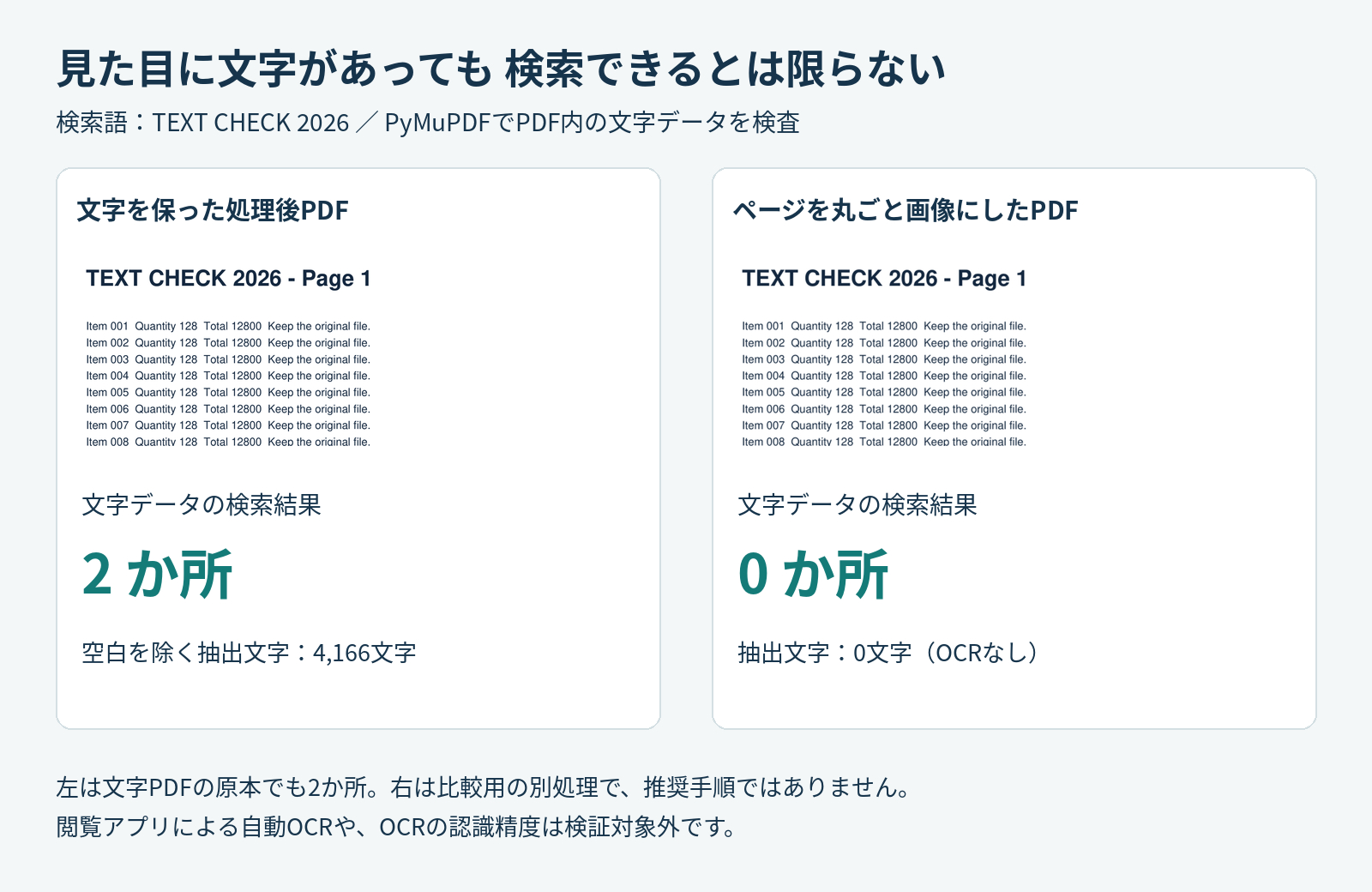Click the Item 001 row in the right preview
Viewport: 1372px width, 892px height.
tap(884, 326)
